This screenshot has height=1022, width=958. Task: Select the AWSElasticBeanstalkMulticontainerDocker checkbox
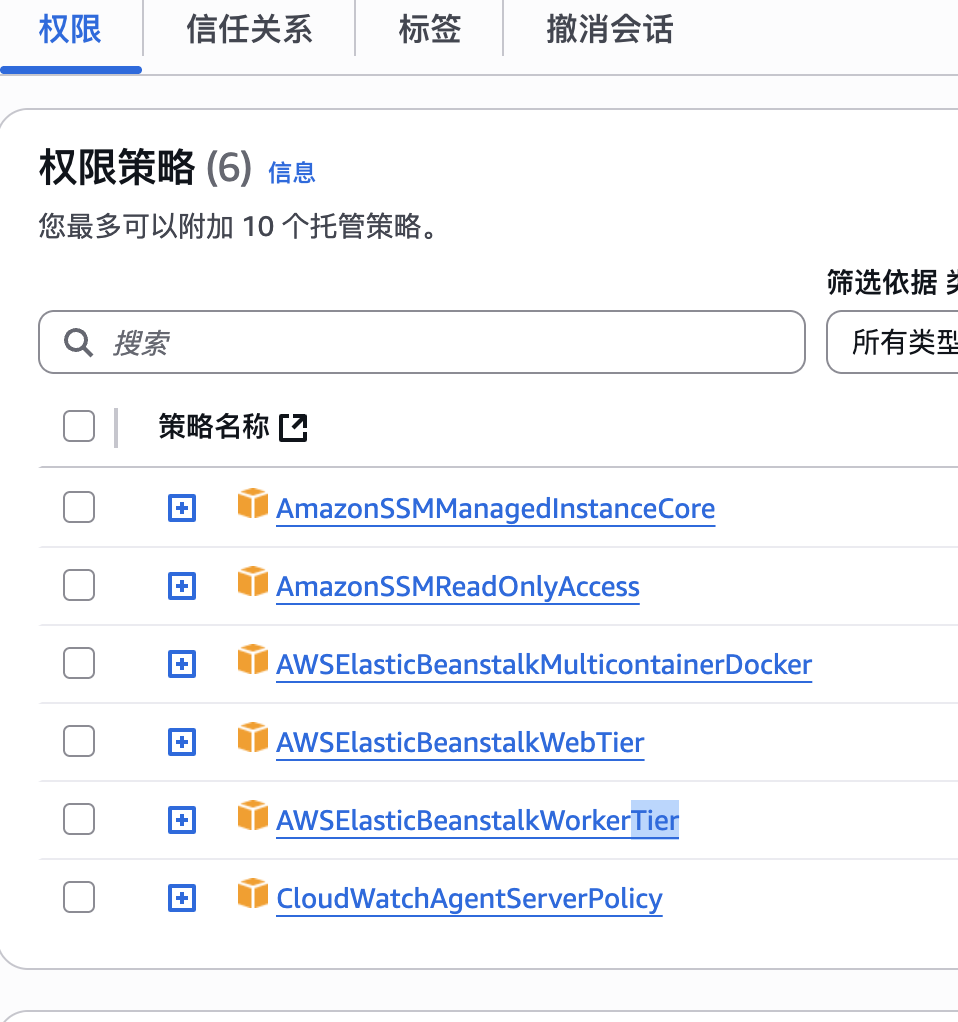(79, 663)
